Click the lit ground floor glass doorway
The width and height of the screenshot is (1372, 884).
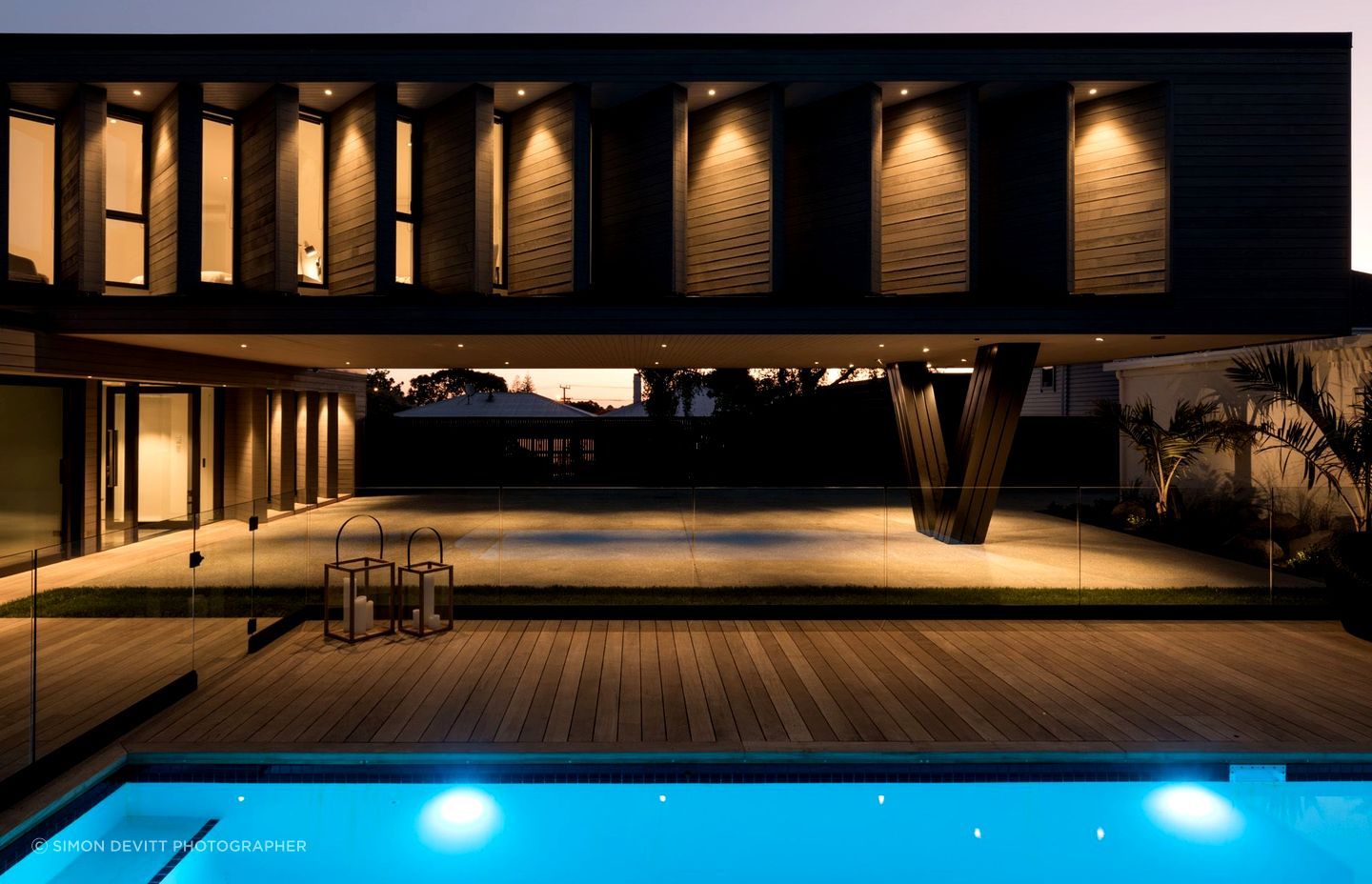(162, 455)
